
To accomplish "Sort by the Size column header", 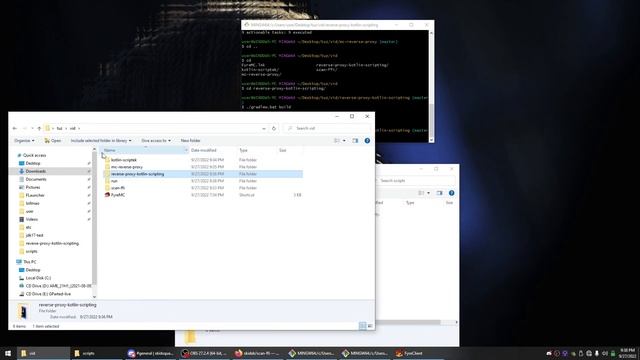I will coord(290,150).
